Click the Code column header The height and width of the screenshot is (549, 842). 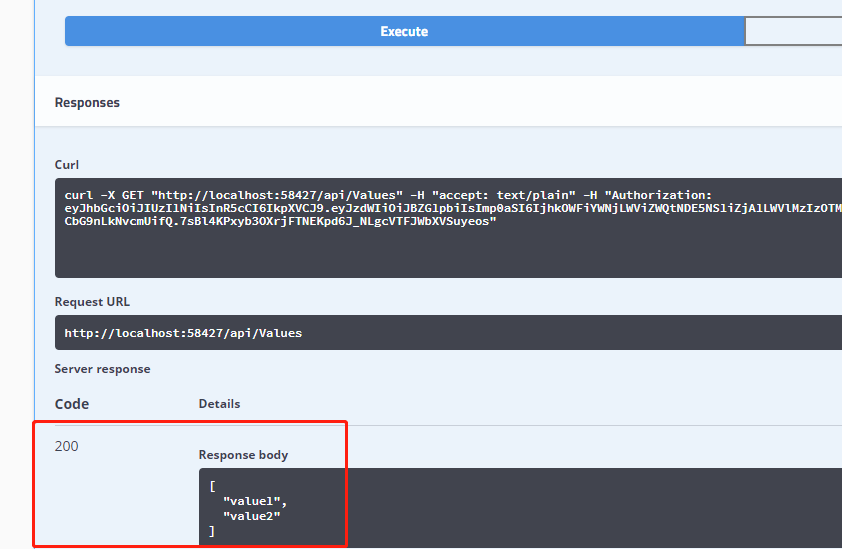(x=71, y=404)
